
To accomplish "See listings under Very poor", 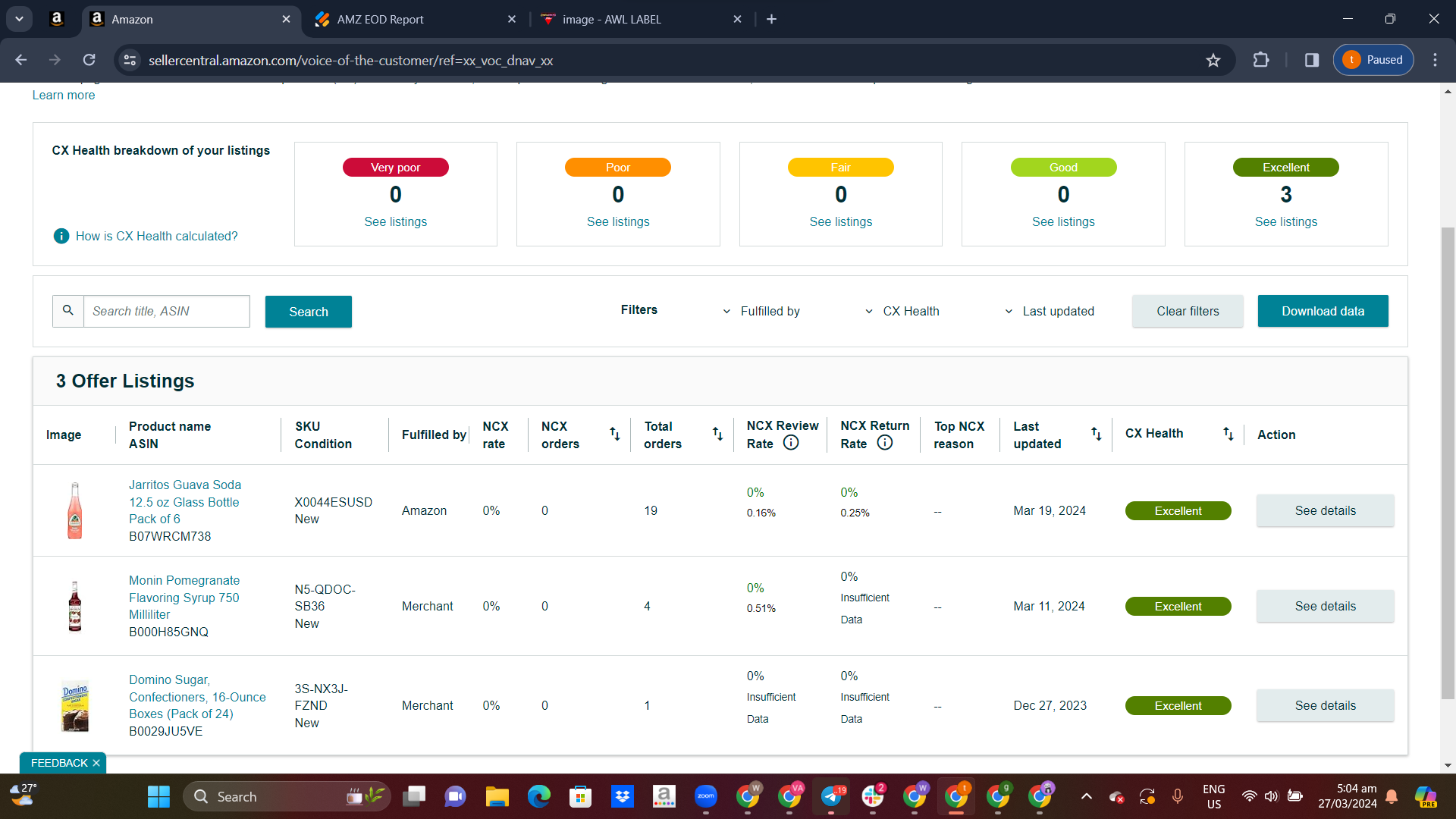I will [395, 221].
